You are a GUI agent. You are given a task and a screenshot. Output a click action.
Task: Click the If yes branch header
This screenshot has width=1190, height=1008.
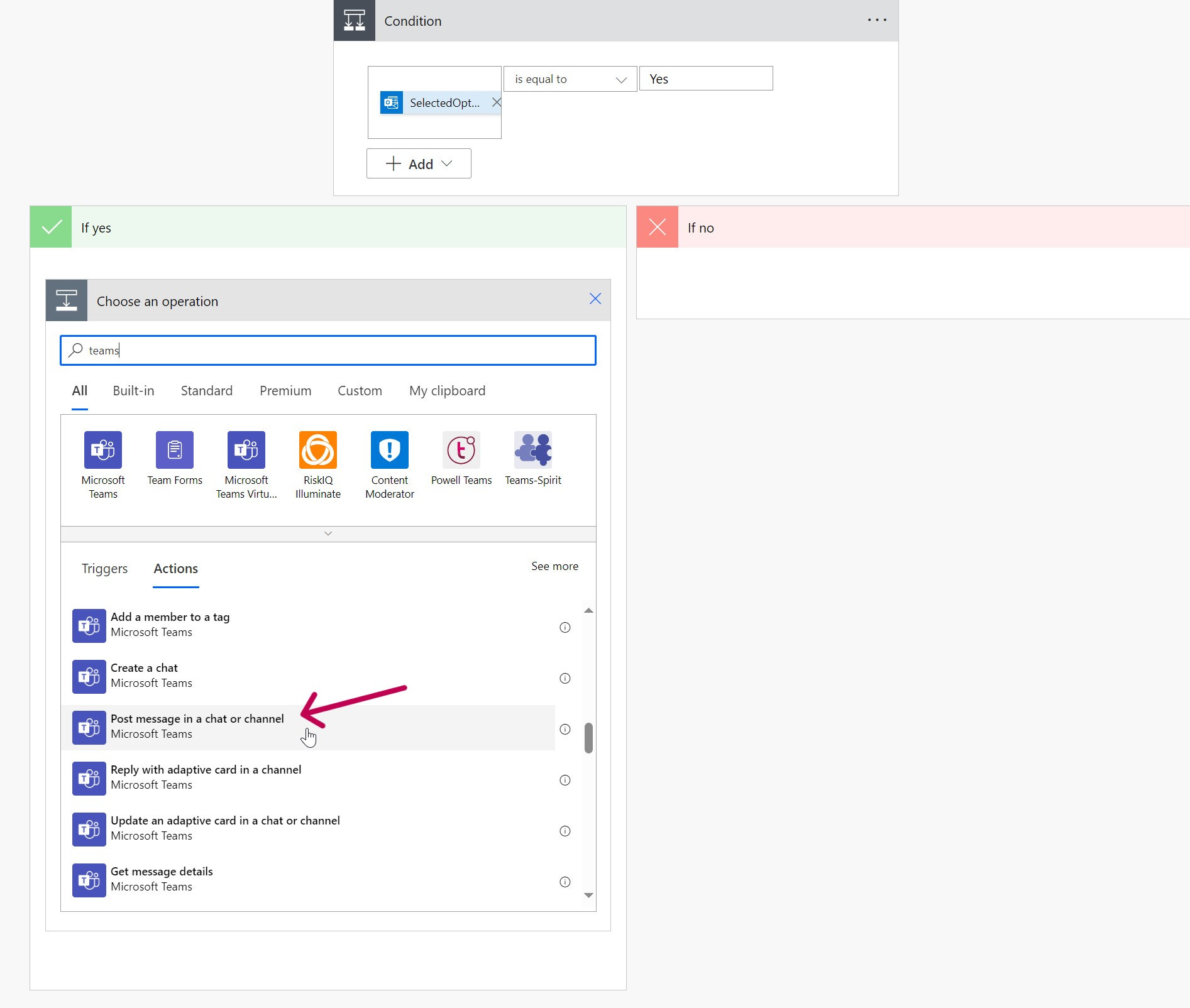tap(328, 227)
